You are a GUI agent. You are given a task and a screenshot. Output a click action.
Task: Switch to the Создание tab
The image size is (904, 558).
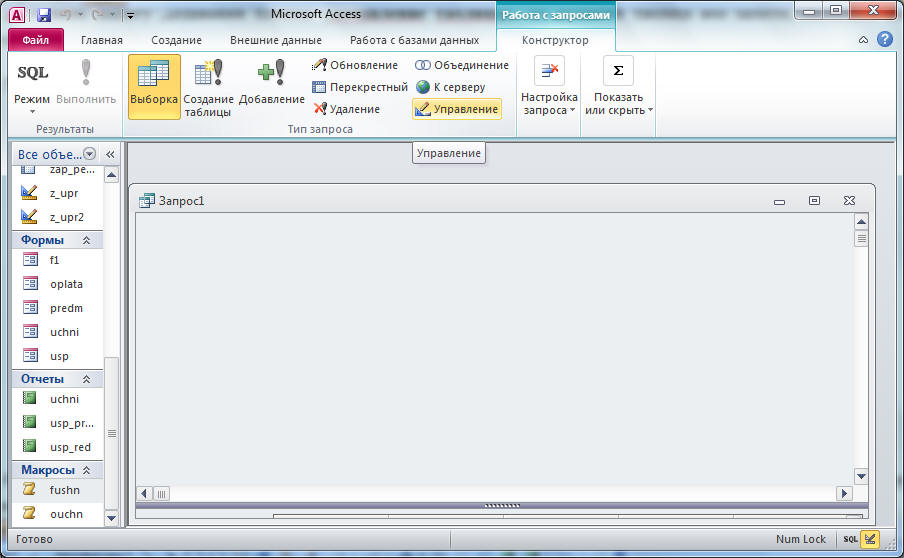point(176,40)
